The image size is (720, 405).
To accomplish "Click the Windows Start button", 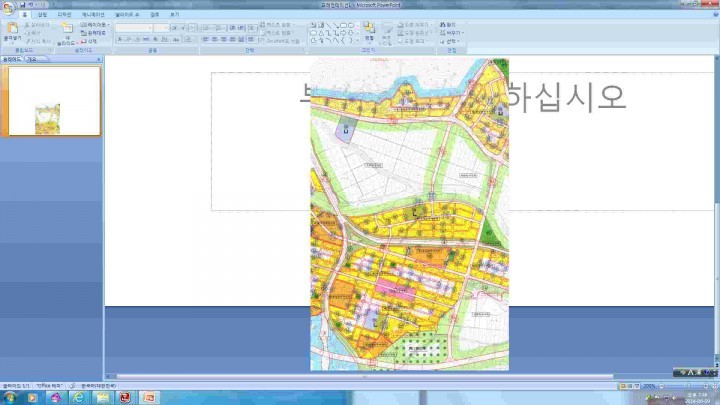I will click(8, 397).
